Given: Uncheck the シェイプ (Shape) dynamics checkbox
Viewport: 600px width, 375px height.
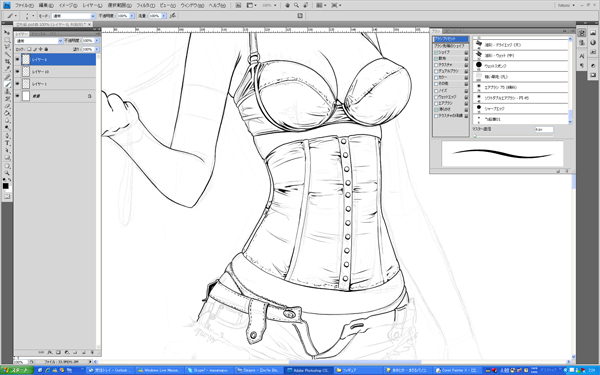Looking at the screenshot, I should [436, 52].
